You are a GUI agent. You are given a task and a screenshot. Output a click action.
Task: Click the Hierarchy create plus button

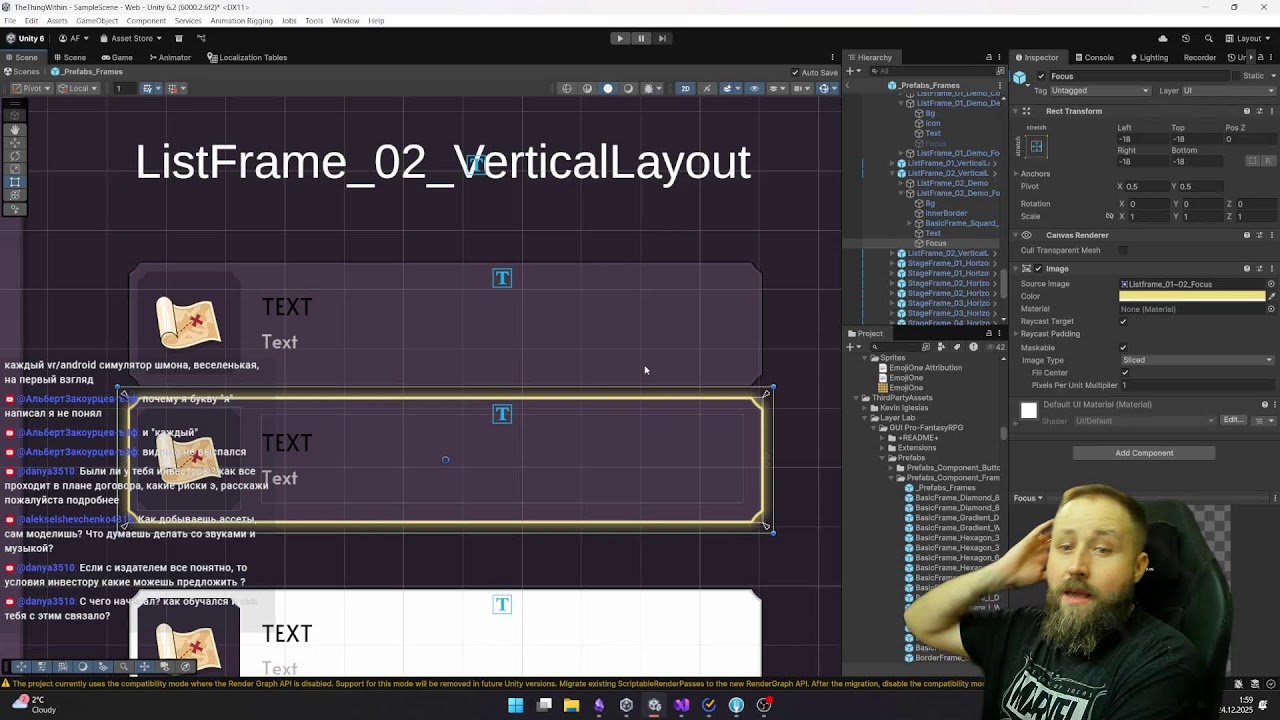coord(851,71)
